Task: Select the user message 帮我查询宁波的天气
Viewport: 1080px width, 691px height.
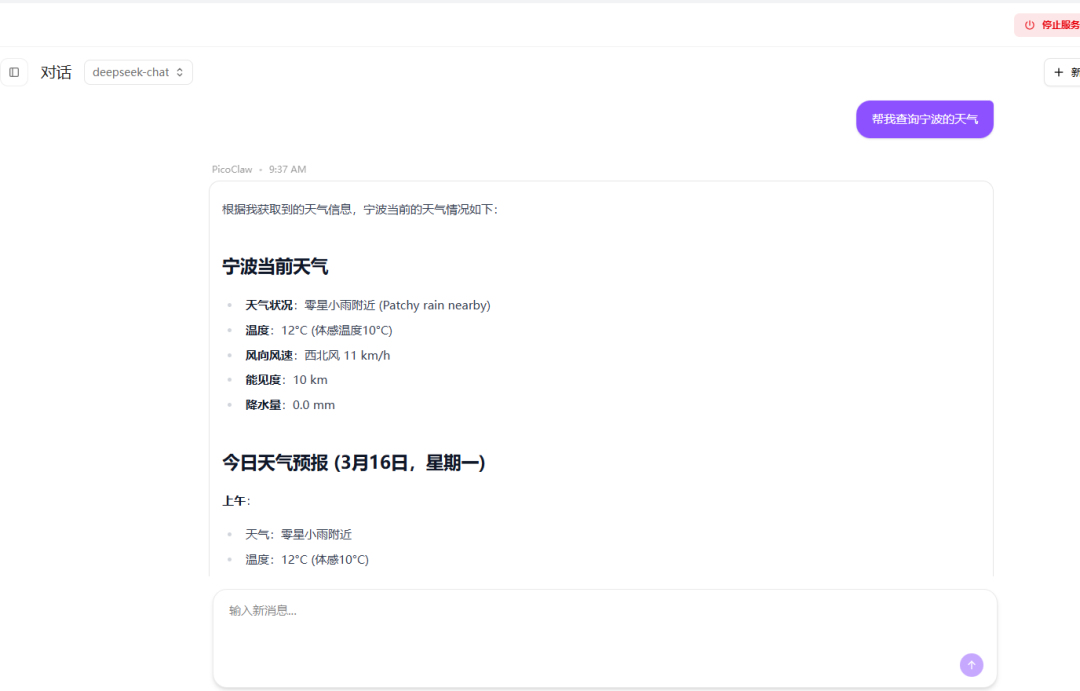Action: (924, 119)
